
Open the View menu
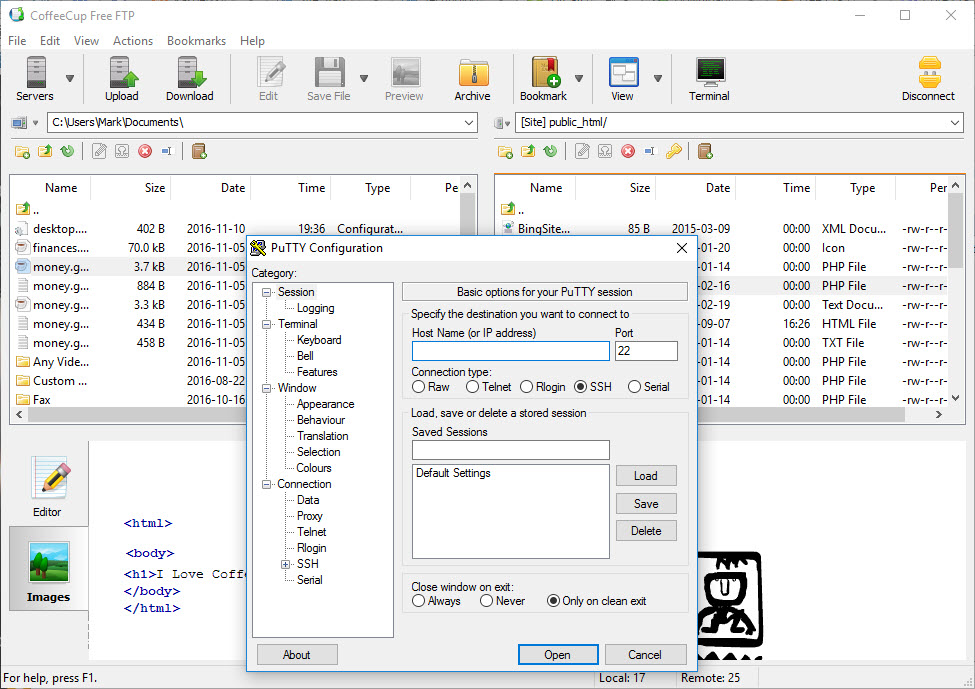pos(86,40)
